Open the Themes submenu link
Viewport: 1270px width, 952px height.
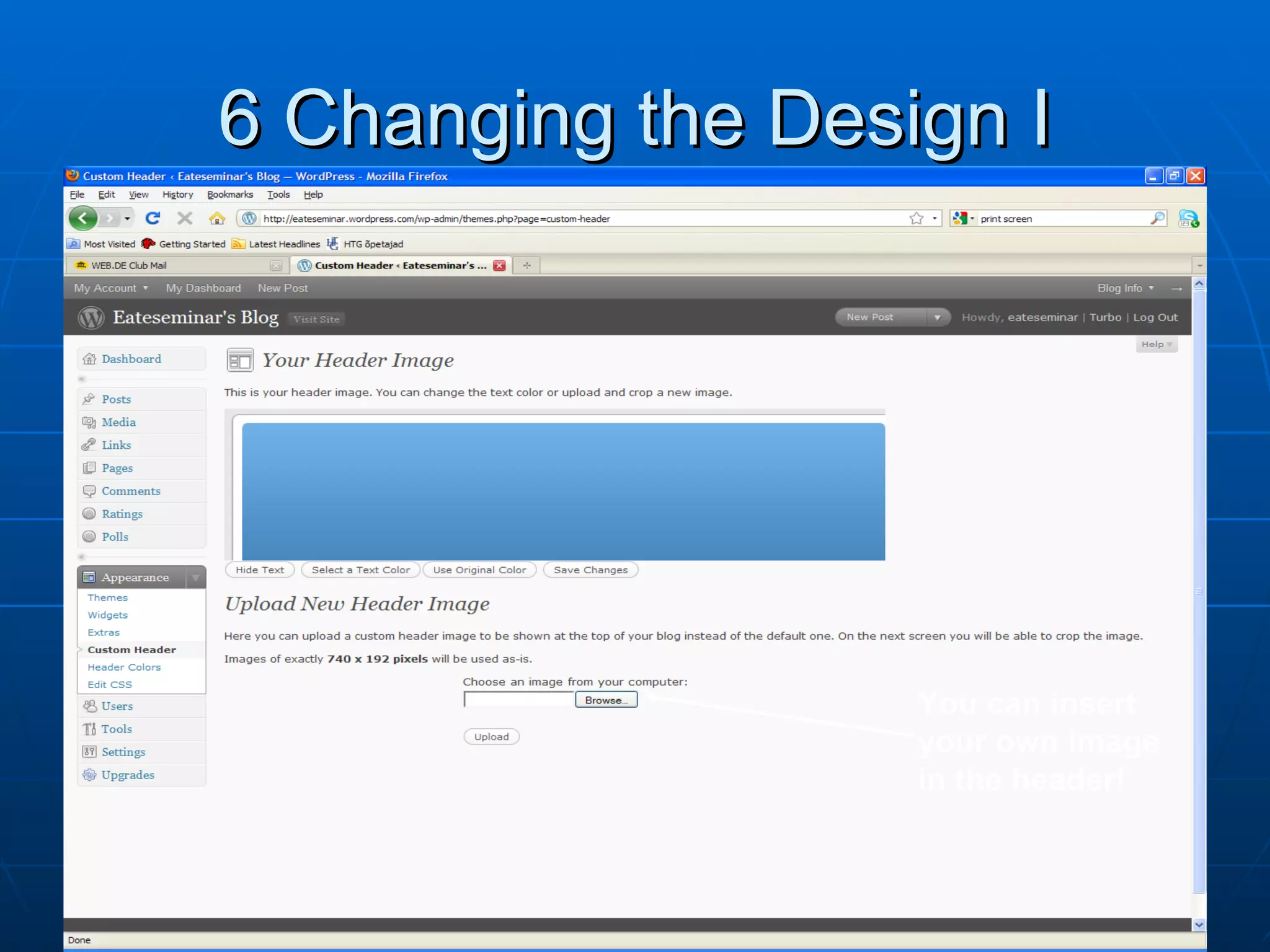pos(108,597)
